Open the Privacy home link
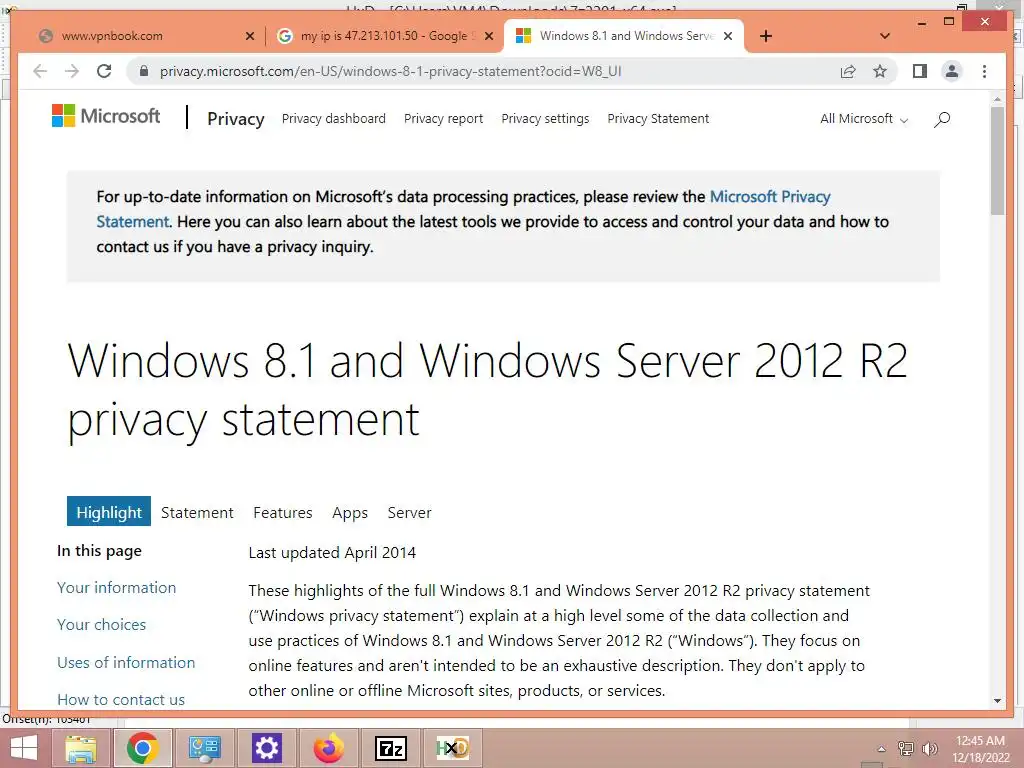The width and height of the screenshot is (1024, 768). 236,119
